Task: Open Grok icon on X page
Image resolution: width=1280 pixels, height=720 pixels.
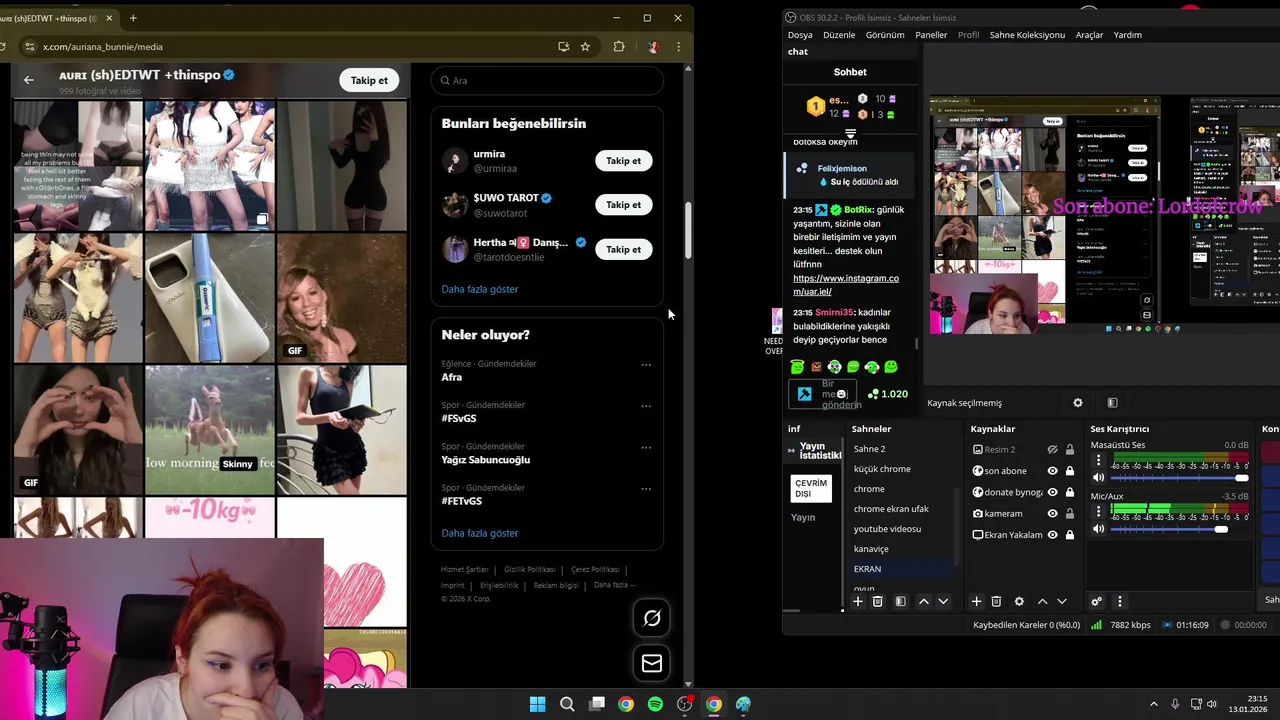Action: (x=652, y=618)
